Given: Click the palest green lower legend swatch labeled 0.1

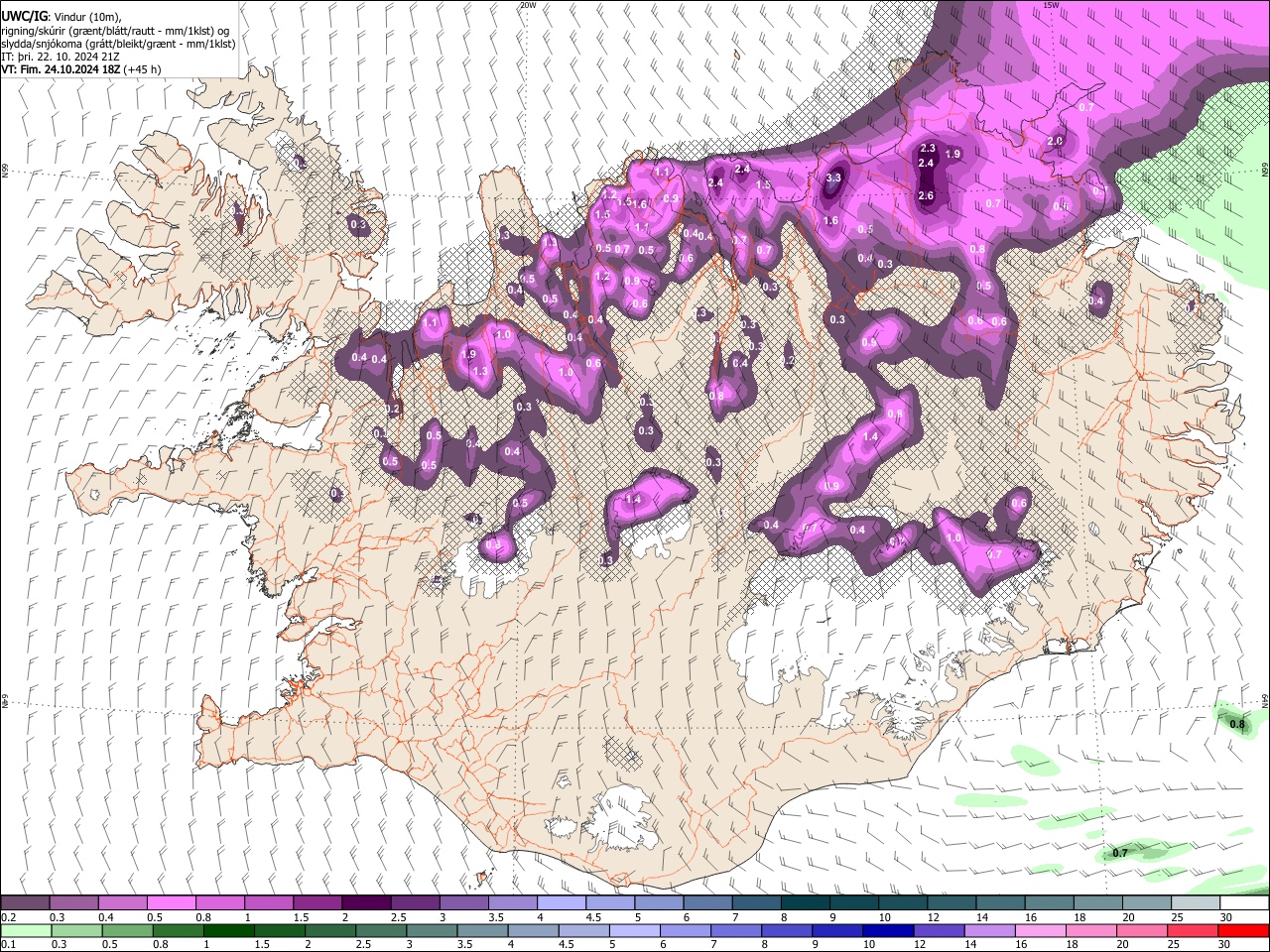Looking at the screenshot, I should 25,930.
